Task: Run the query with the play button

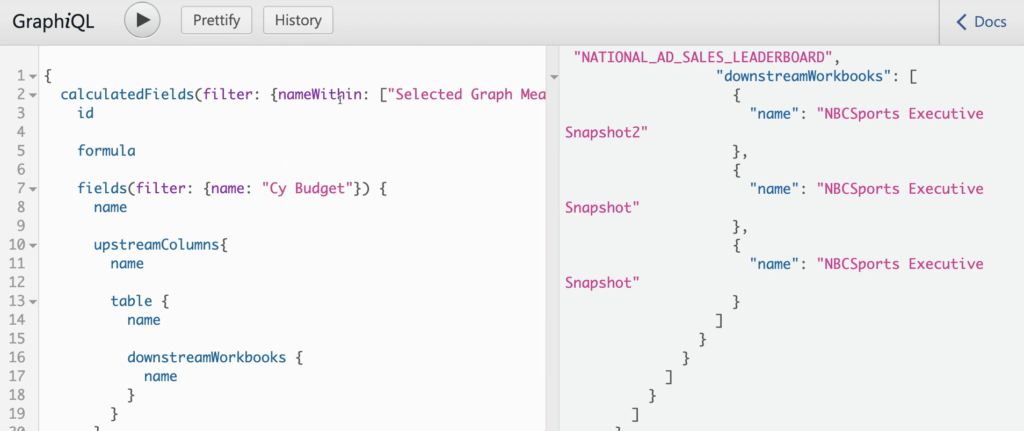Action: [142, 20]
